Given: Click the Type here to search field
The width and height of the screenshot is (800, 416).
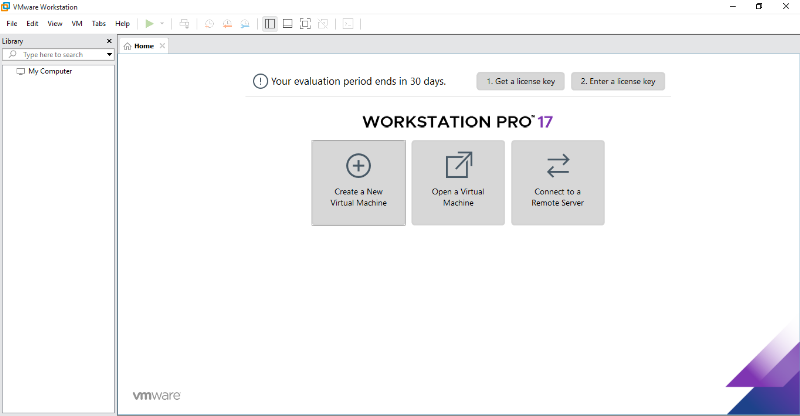Looking at the screenshot, I should 58,54.
